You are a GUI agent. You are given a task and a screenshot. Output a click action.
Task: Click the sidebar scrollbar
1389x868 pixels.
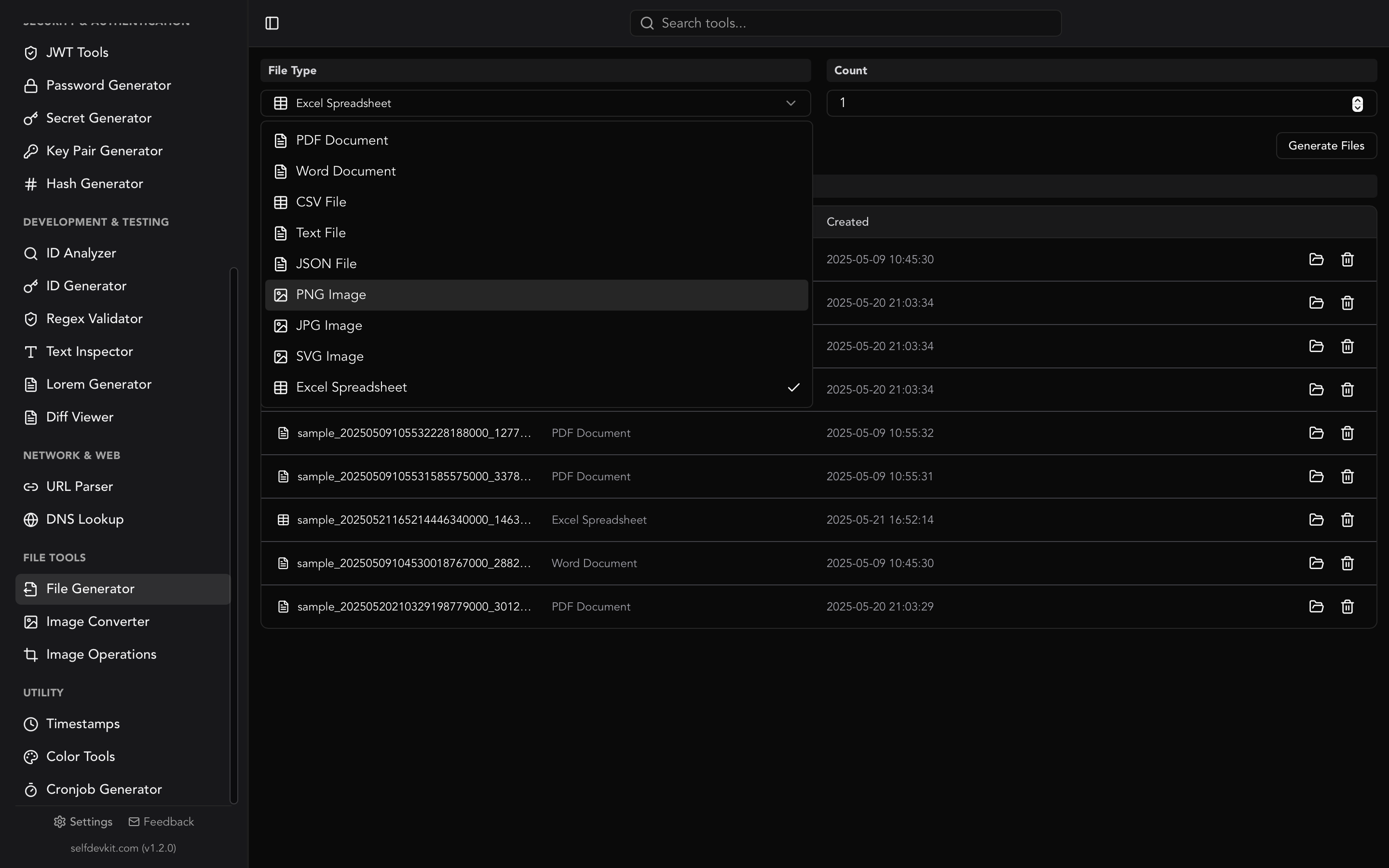click(x=233, y=535)
